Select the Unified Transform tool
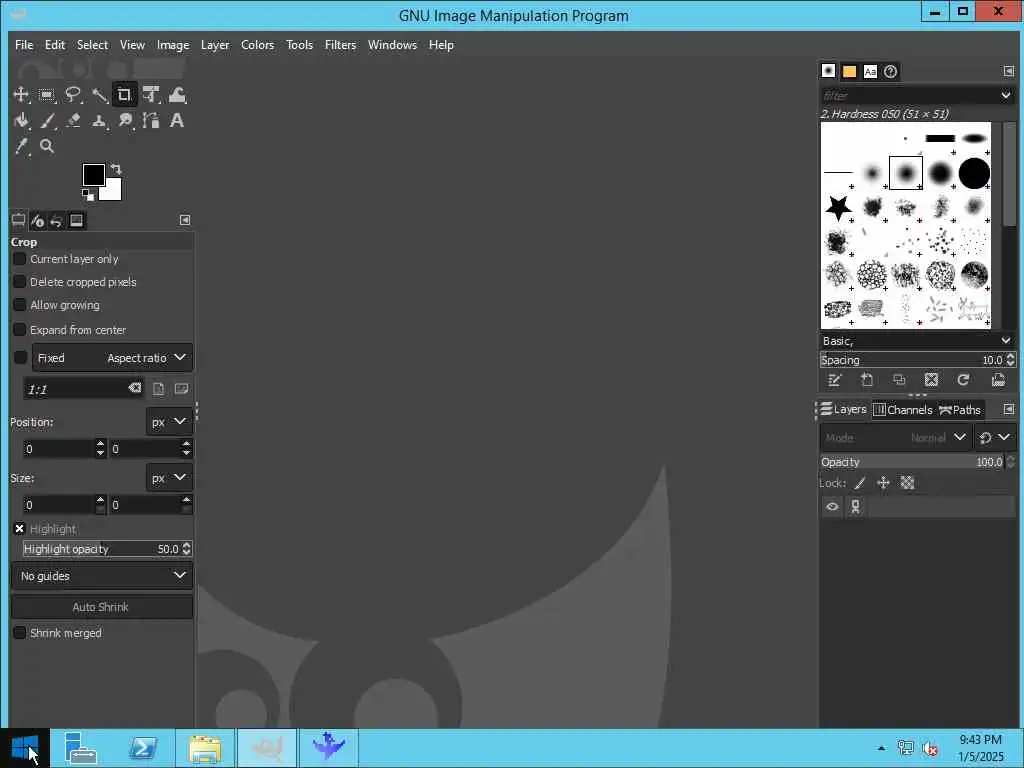The width and height of the screenshot is (1024, 768). coord(151,95)
